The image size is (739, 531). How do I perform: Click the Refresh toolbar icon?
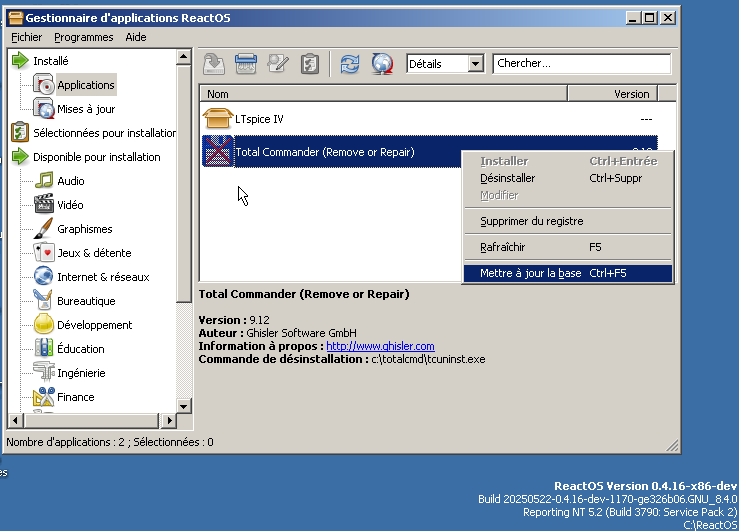[349, 64]
